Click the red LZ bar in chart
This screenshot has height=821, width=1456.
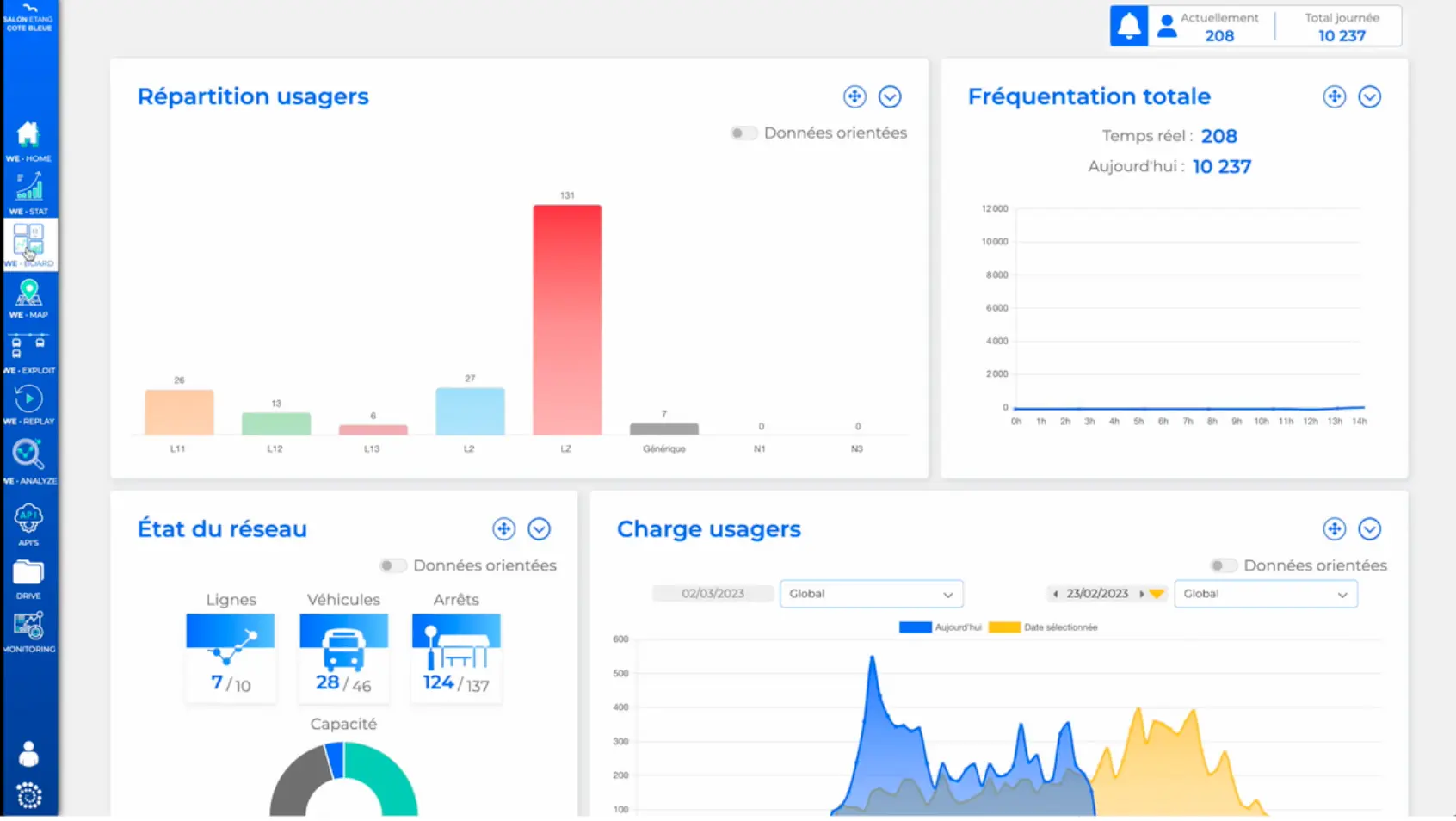[567, 319]
